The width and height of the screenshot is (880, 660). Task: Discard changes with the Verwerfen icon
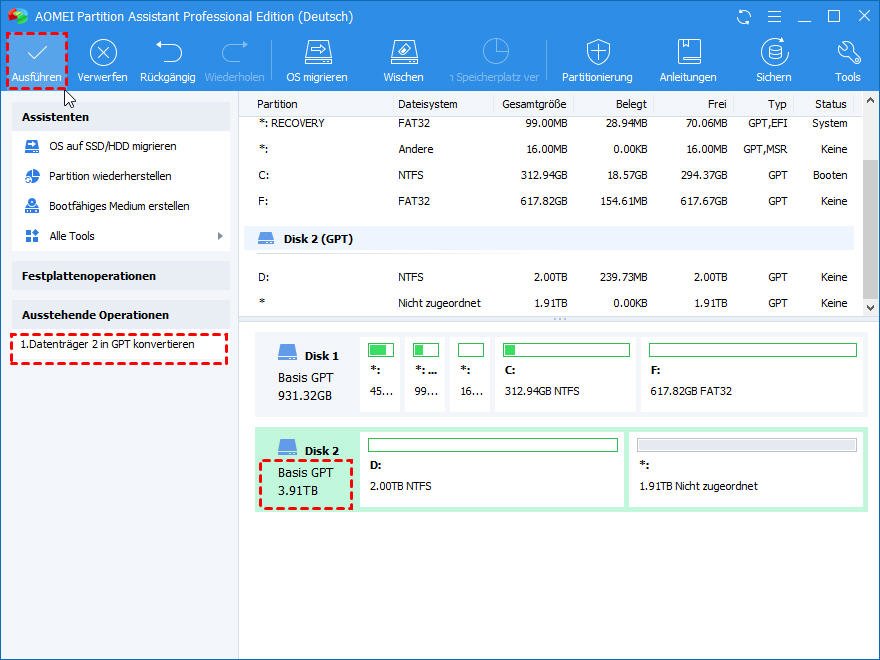click(103, 53)
